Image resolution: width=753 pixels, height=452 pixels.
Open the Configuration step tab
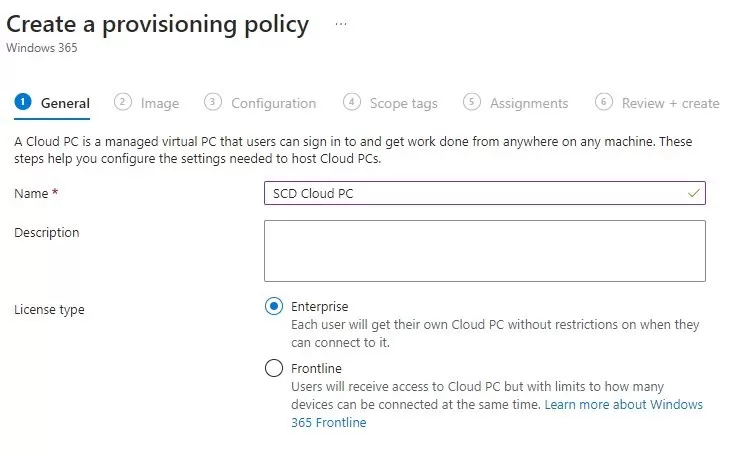tap(260, 103)
